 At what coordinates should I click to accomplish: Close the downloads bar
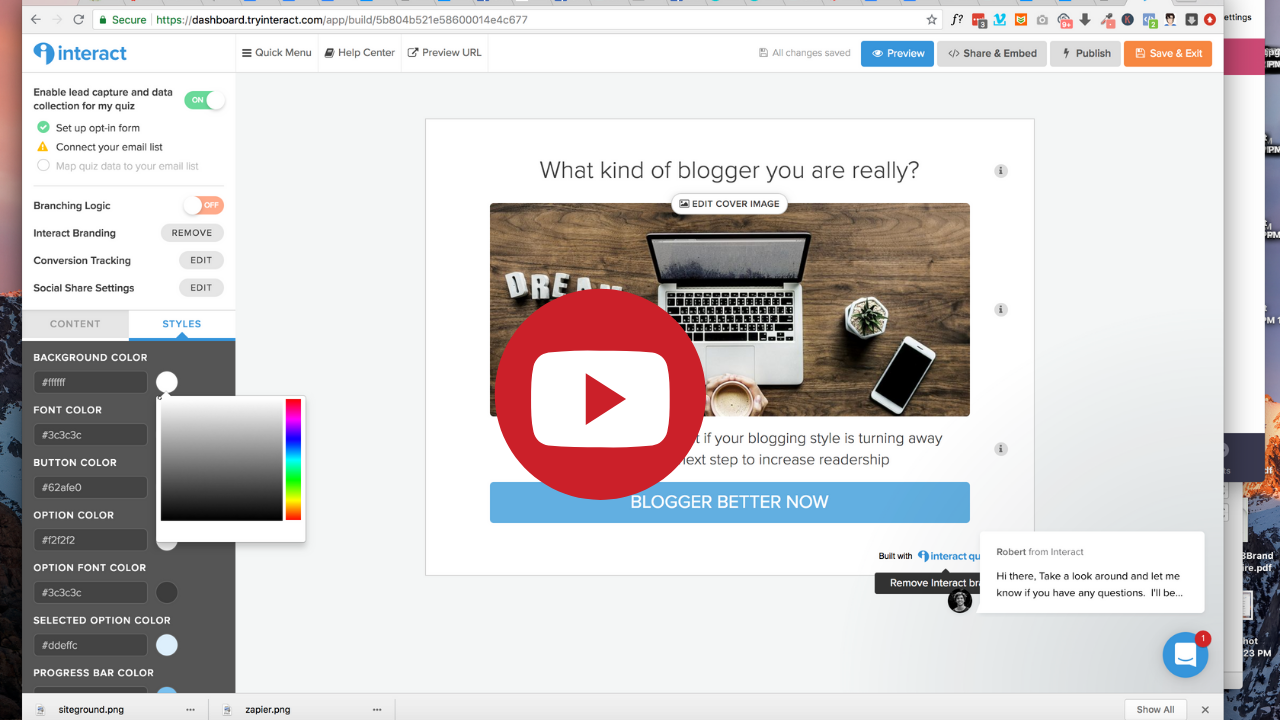[1205, 709]
